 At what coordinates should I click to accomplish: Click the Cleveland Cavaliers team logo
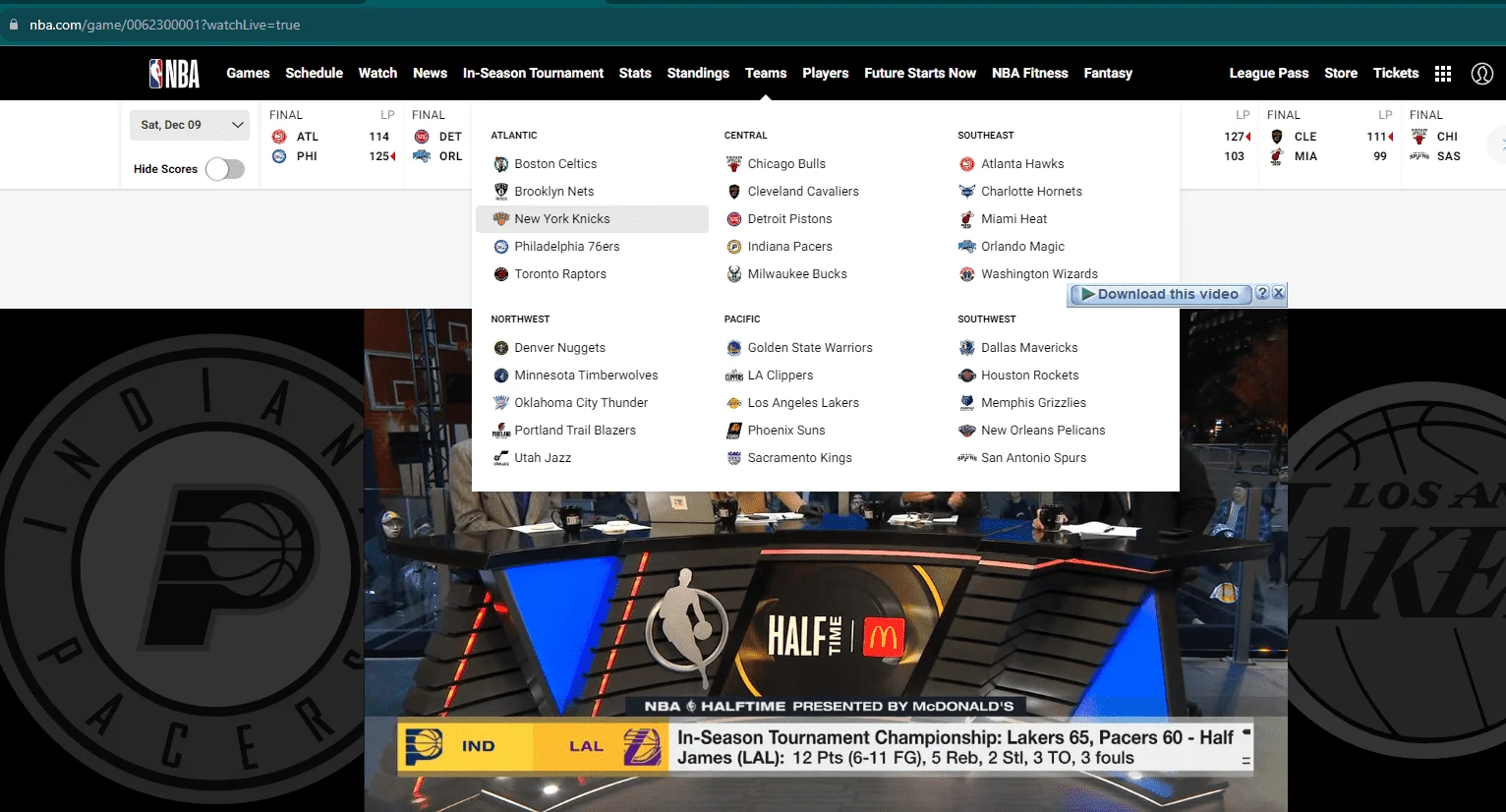pyautogui.click(x=734, y=192)
